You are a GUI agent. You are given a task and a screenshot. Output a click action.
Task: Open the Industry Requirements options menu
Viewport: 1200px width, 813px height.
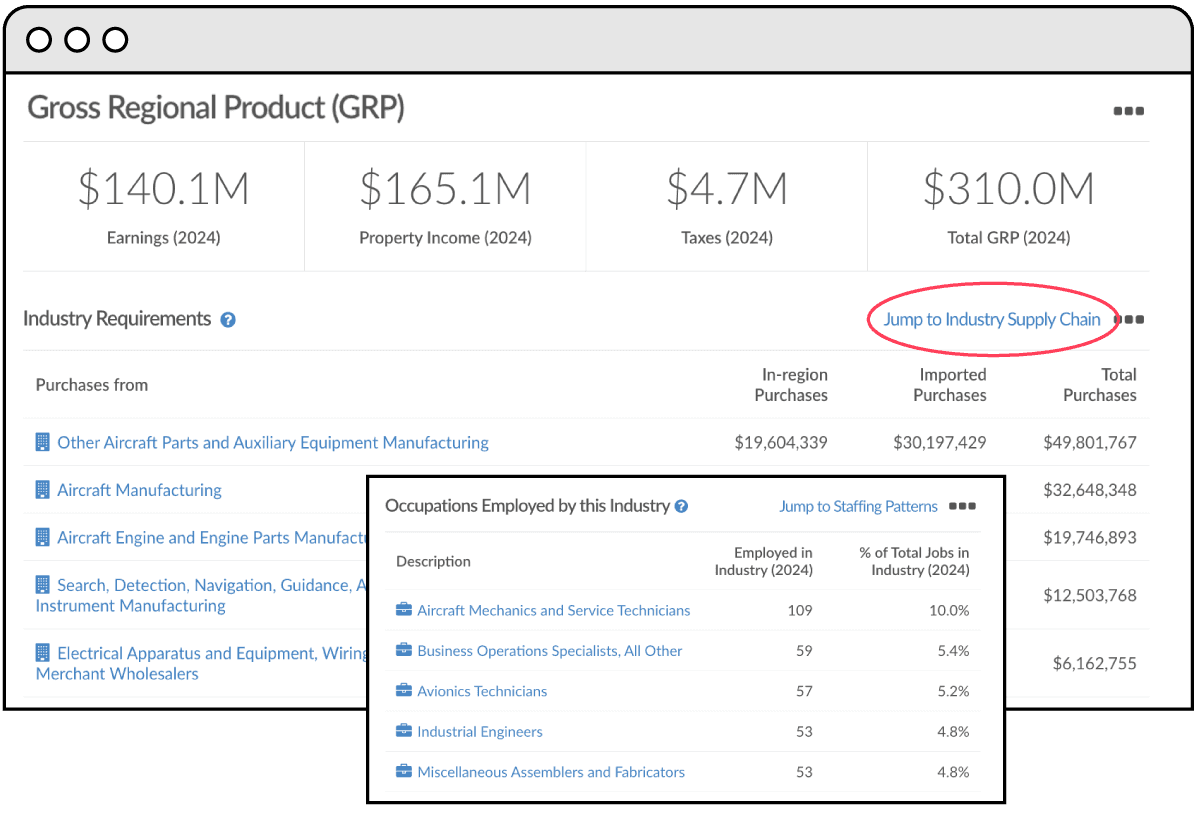click(x=1130, y=320)
